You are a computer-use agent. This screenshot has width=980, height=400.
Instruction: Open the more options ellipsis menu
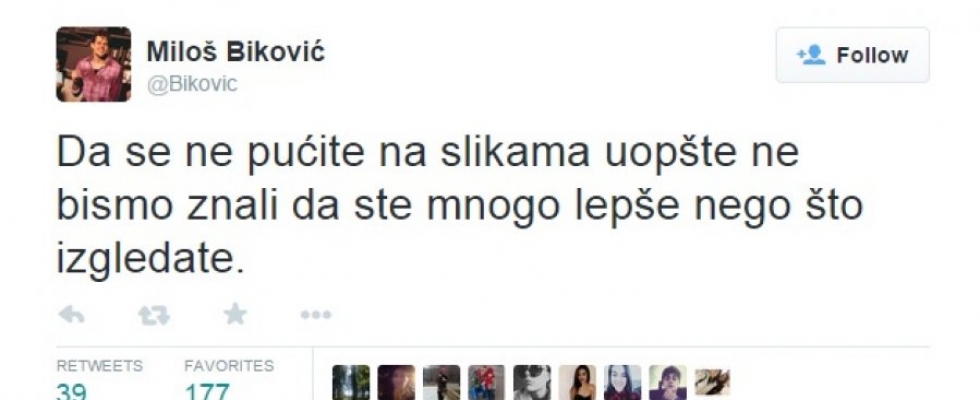316,315
